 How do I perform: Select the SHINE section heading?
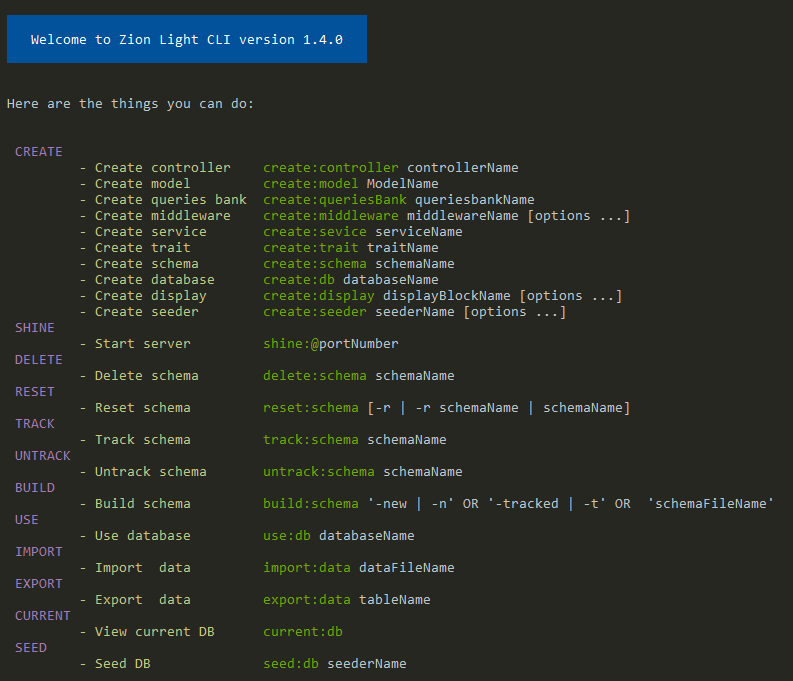(34, 328)
